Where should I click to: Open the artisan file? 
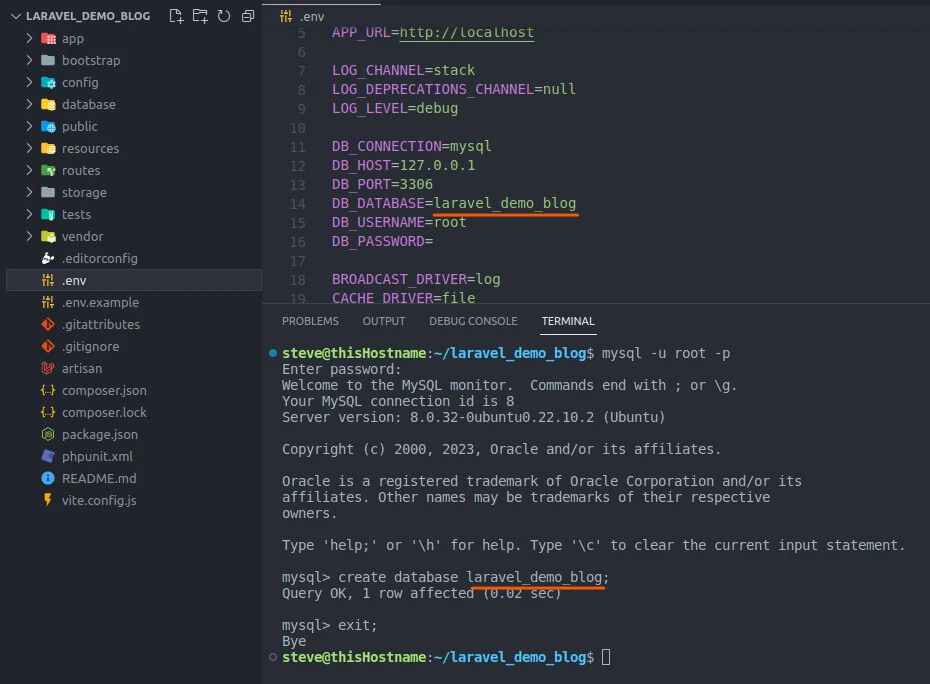point(81,368)
